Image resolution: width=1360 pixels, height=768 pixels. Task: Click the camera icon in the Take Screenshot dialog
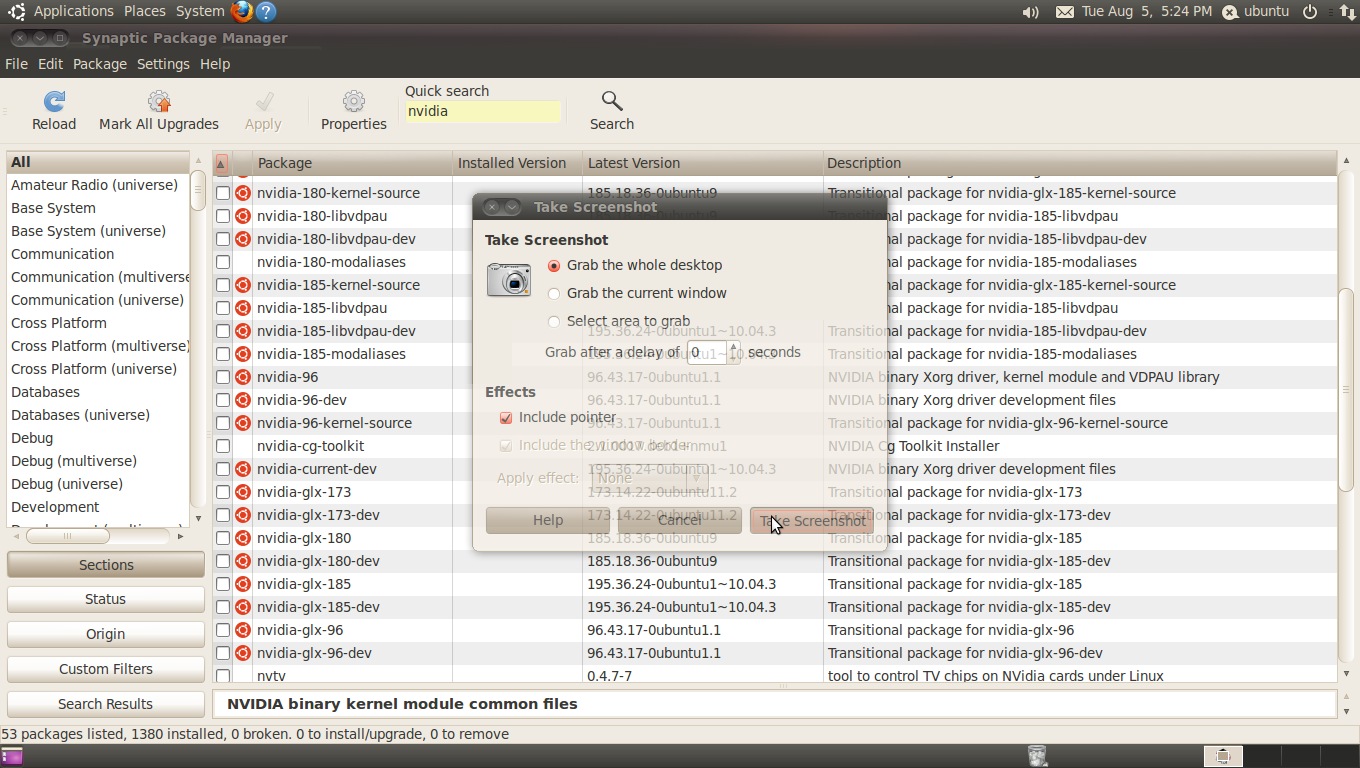(509, 279)
